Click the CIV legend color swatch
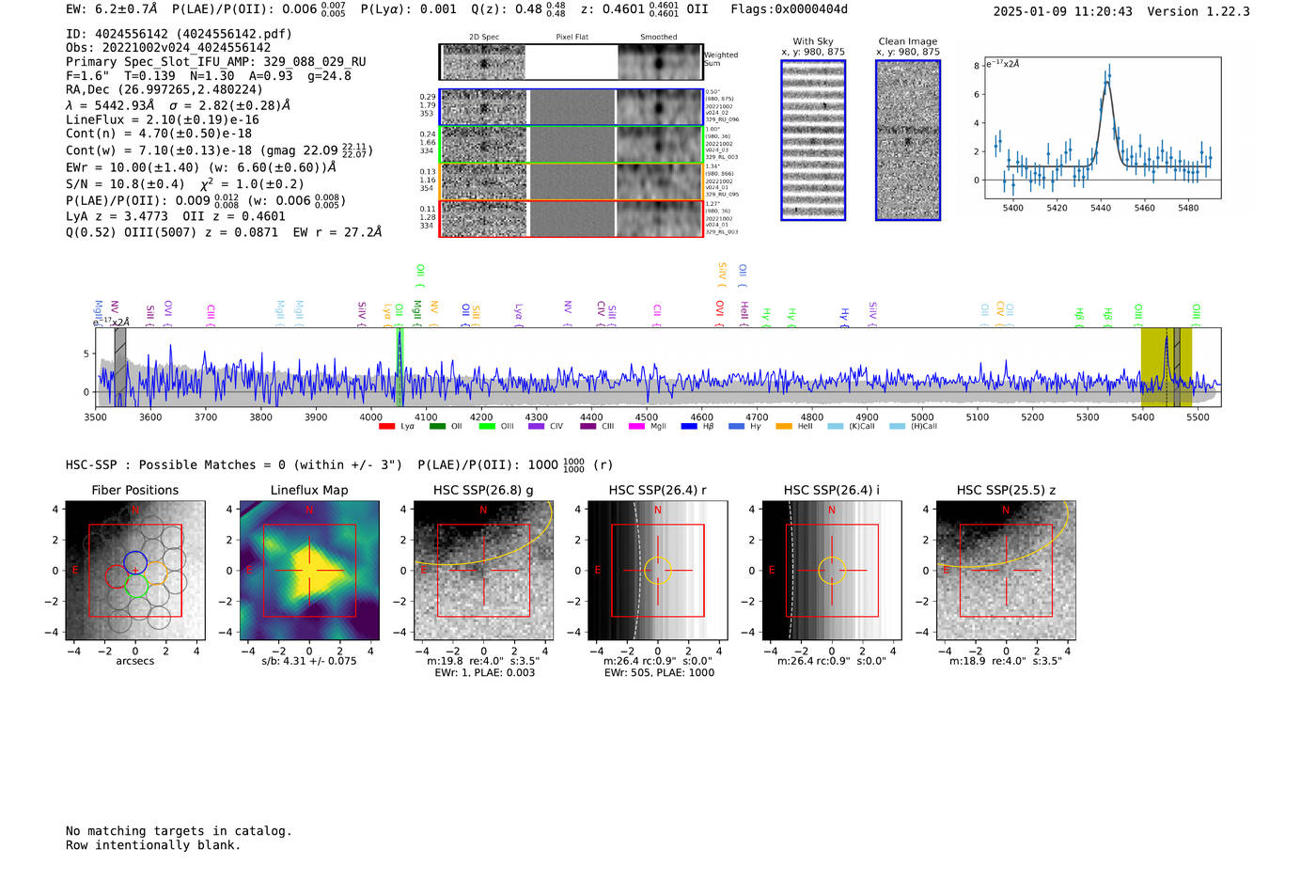 (x=537, y=427)
